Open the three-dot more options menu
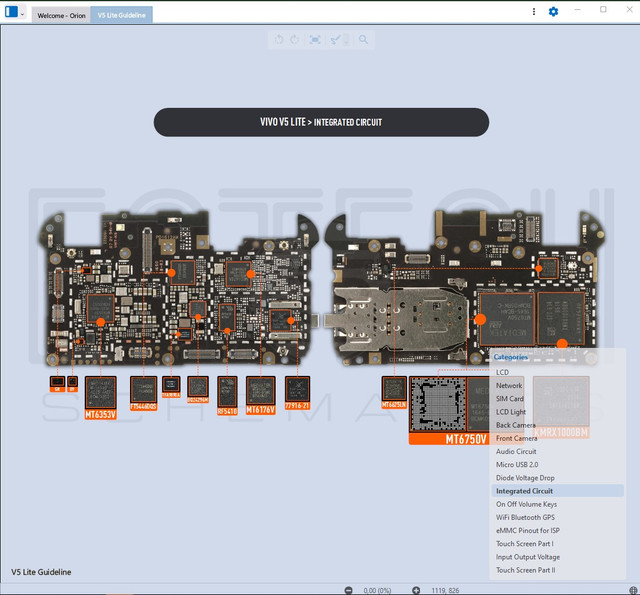The height and width of the screenshot is (595, 640). click(x=534, y=12)
